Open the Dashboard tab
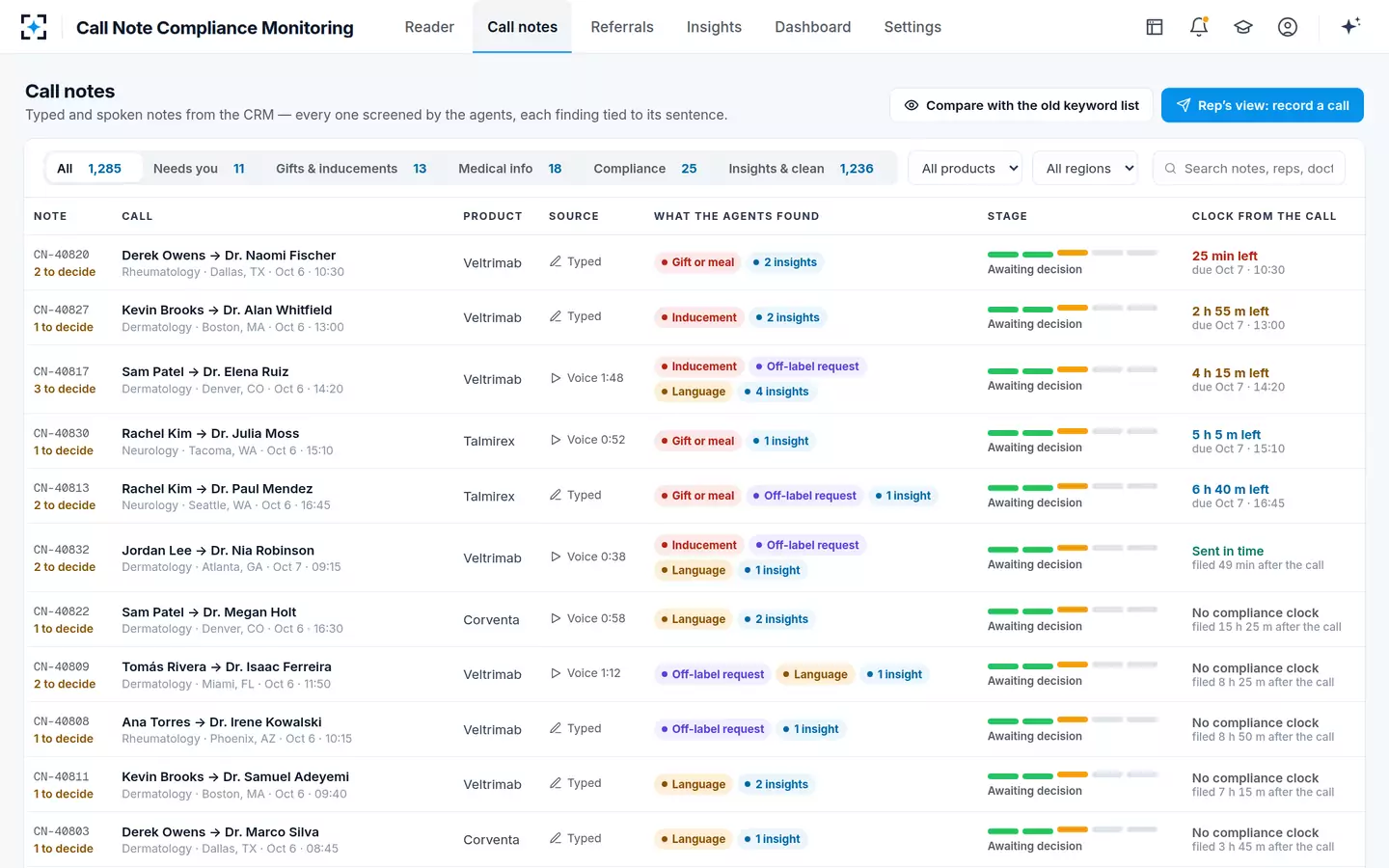Screen dimensions: 1389x868 pos(813,27)
